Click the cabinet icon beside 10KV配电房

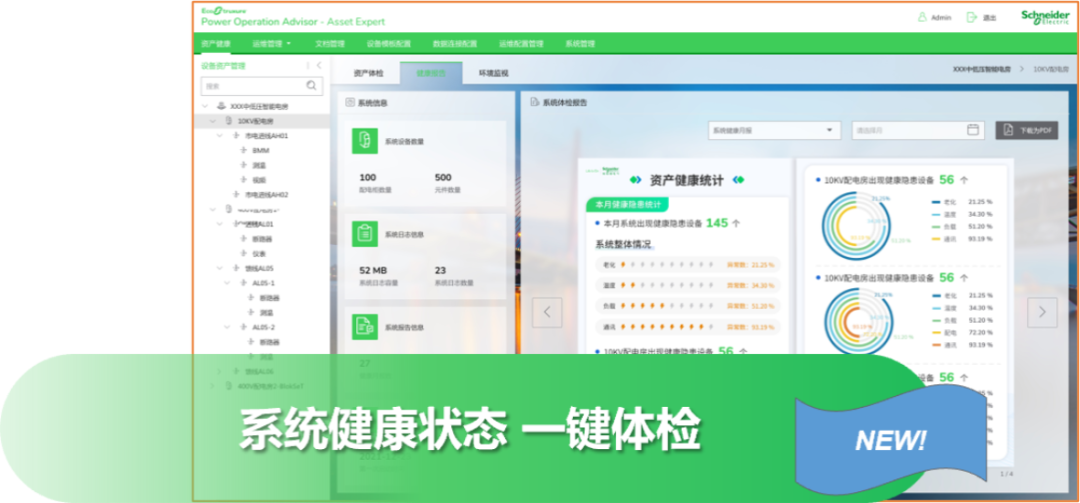pos(229,121)
